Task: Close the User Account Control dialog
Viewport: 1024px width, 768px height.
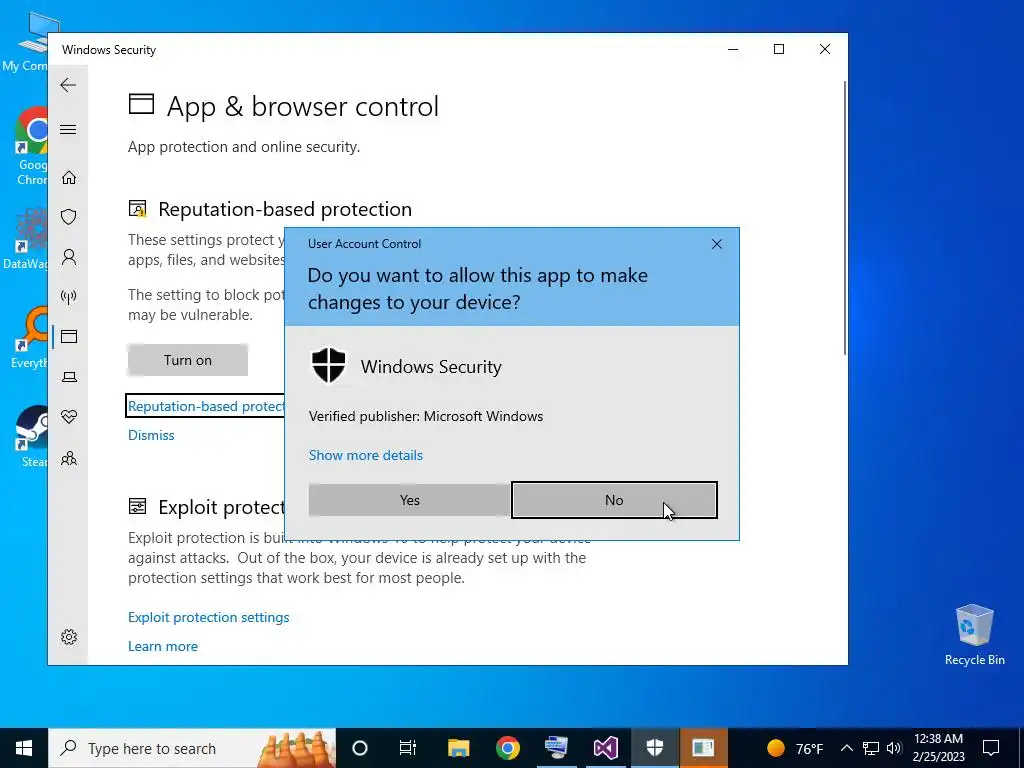Action: 716,244
